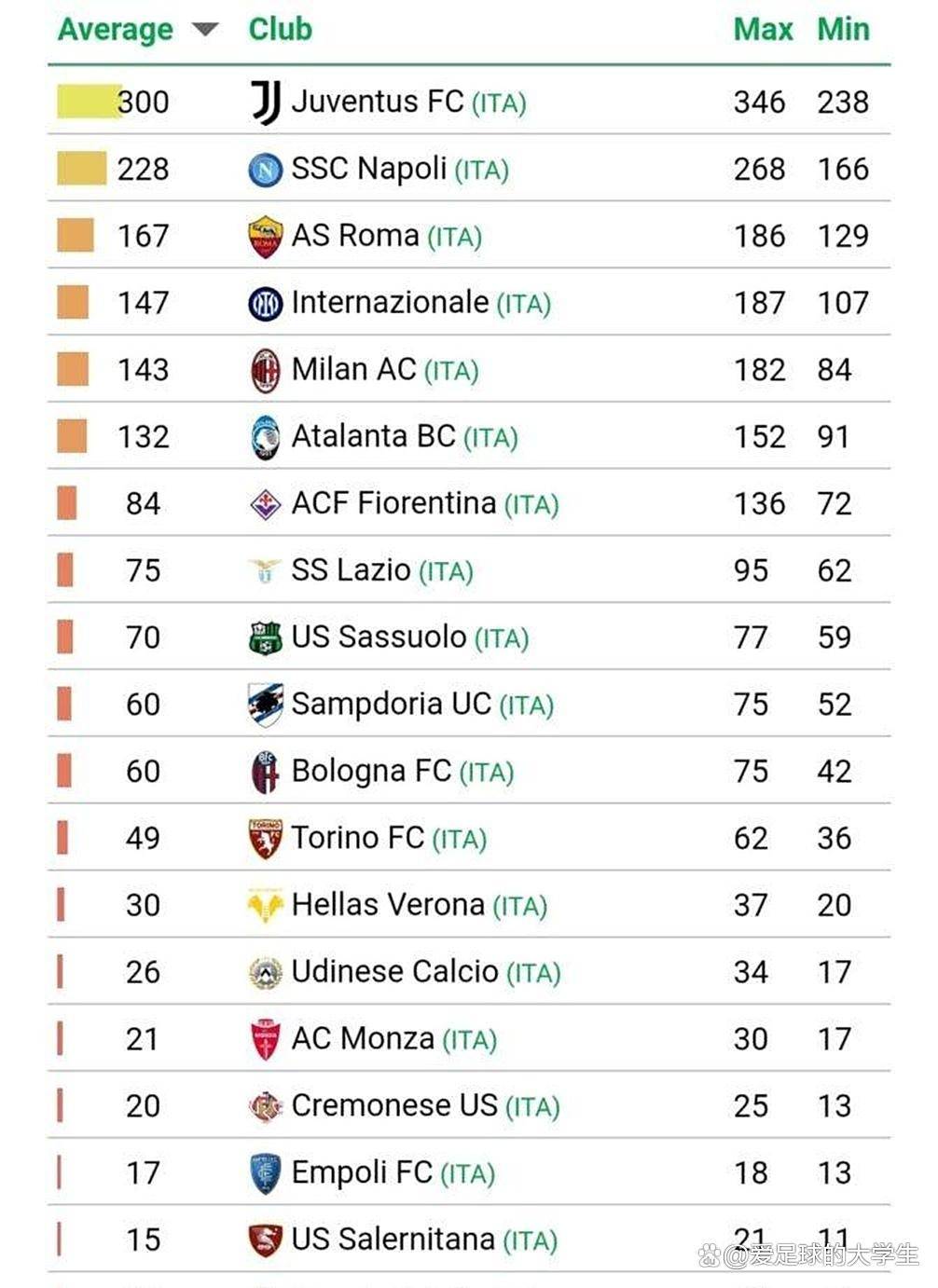Click the AS Roma crest icon
This screenshot has height=1288, width=938.
[266, 237]
